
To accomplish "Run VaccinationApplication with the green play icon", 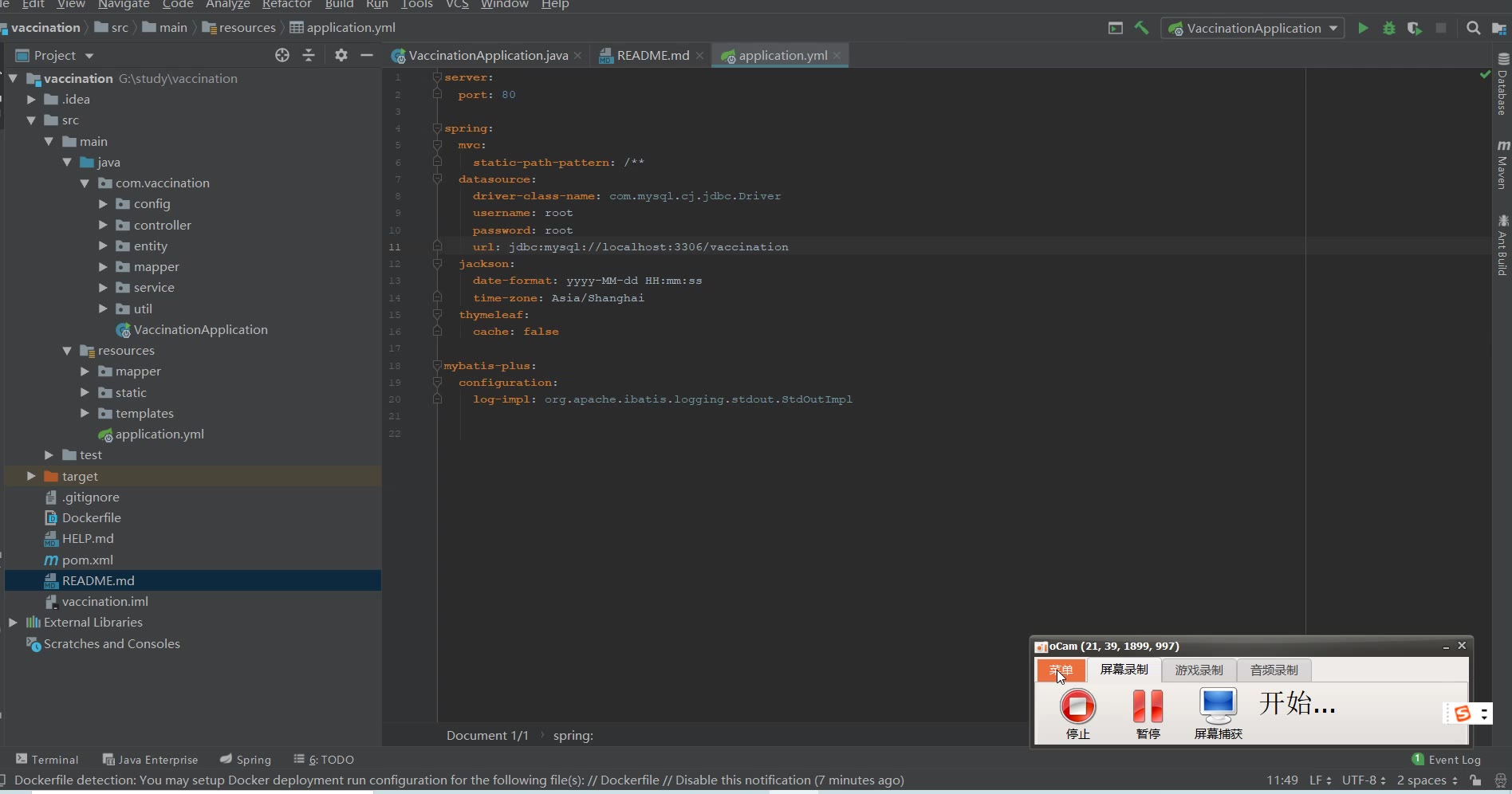I will pyautogui.click(x=1363, y=29).
